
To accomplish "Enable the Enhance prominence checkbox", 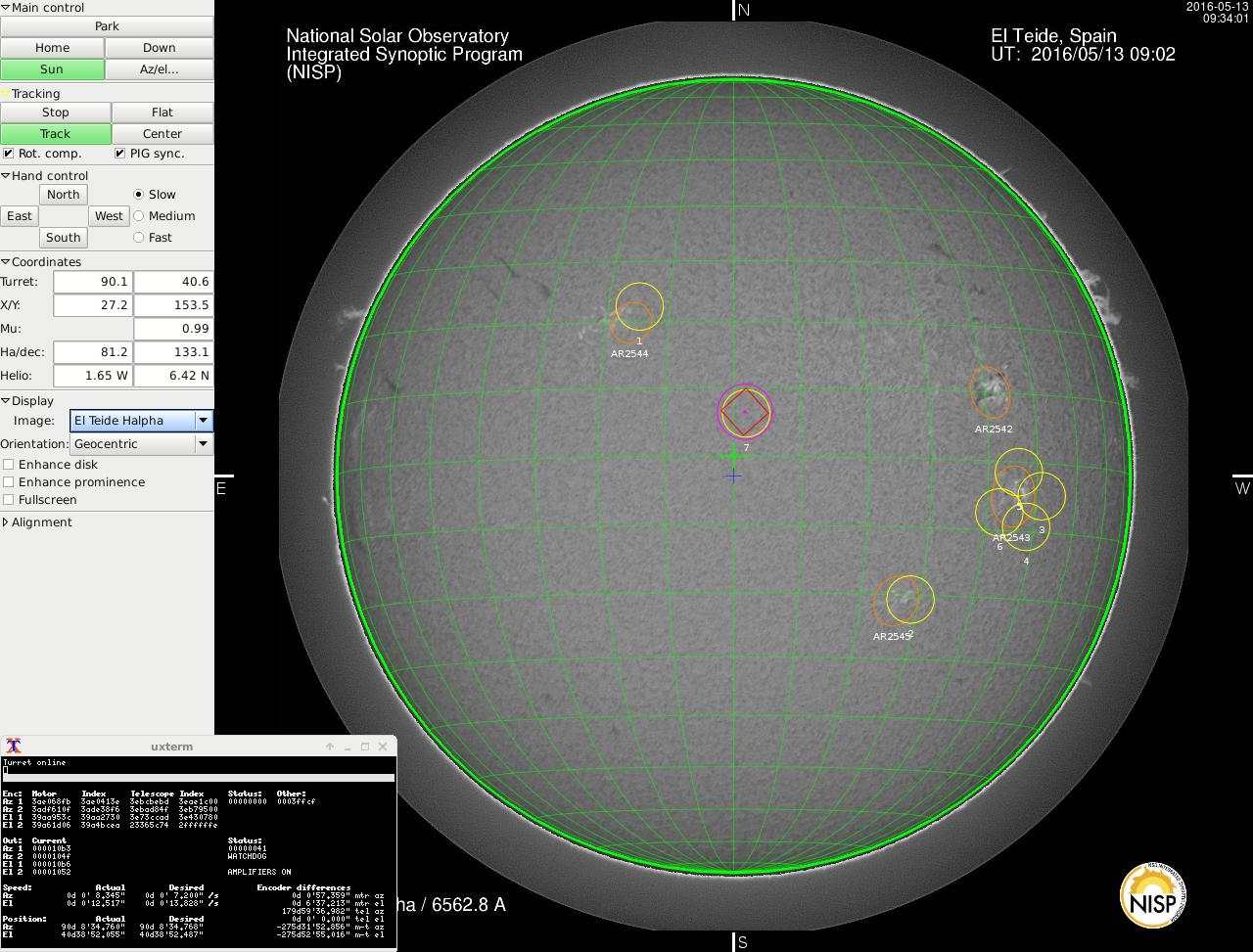I will [x=9, y=482].
